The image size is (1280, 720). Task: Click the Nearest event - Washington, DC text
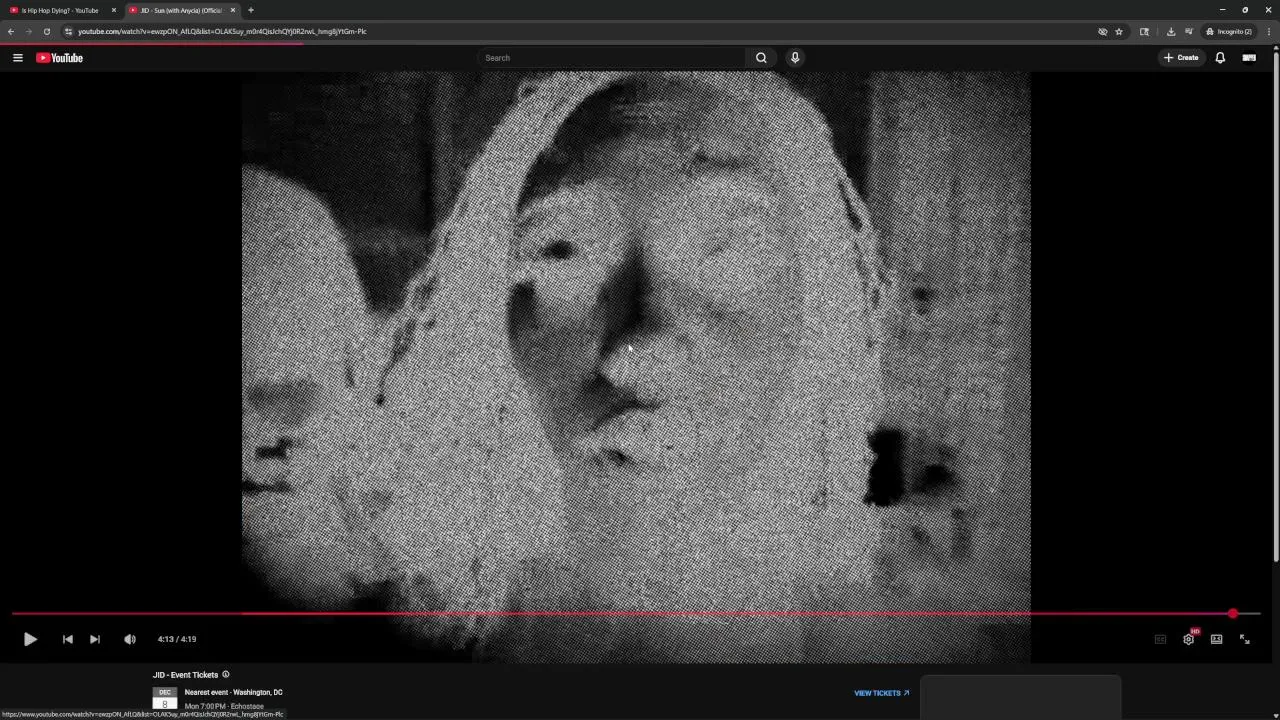233,692
